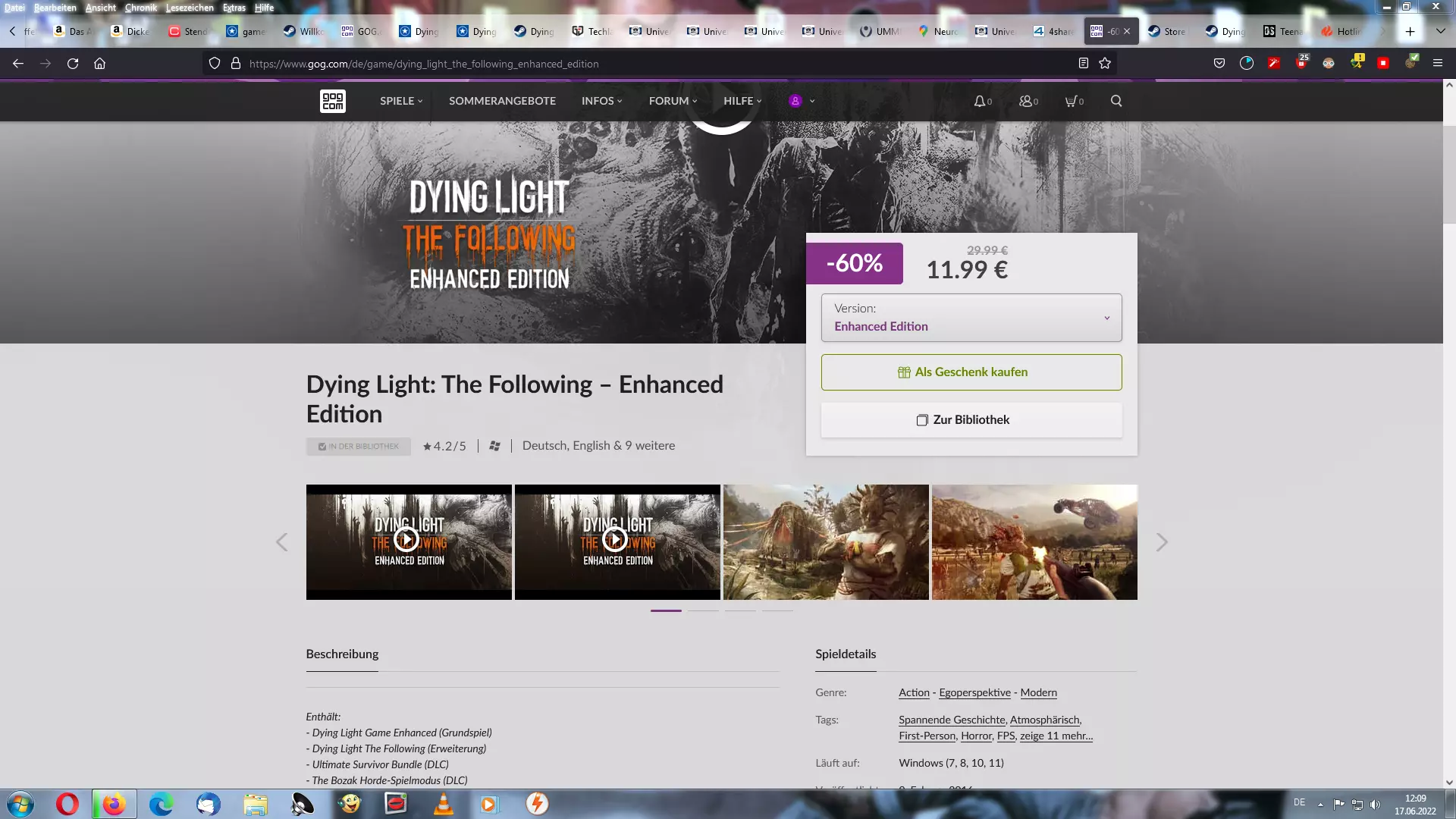Open the Windows Start menu

(x=20, y=804)
